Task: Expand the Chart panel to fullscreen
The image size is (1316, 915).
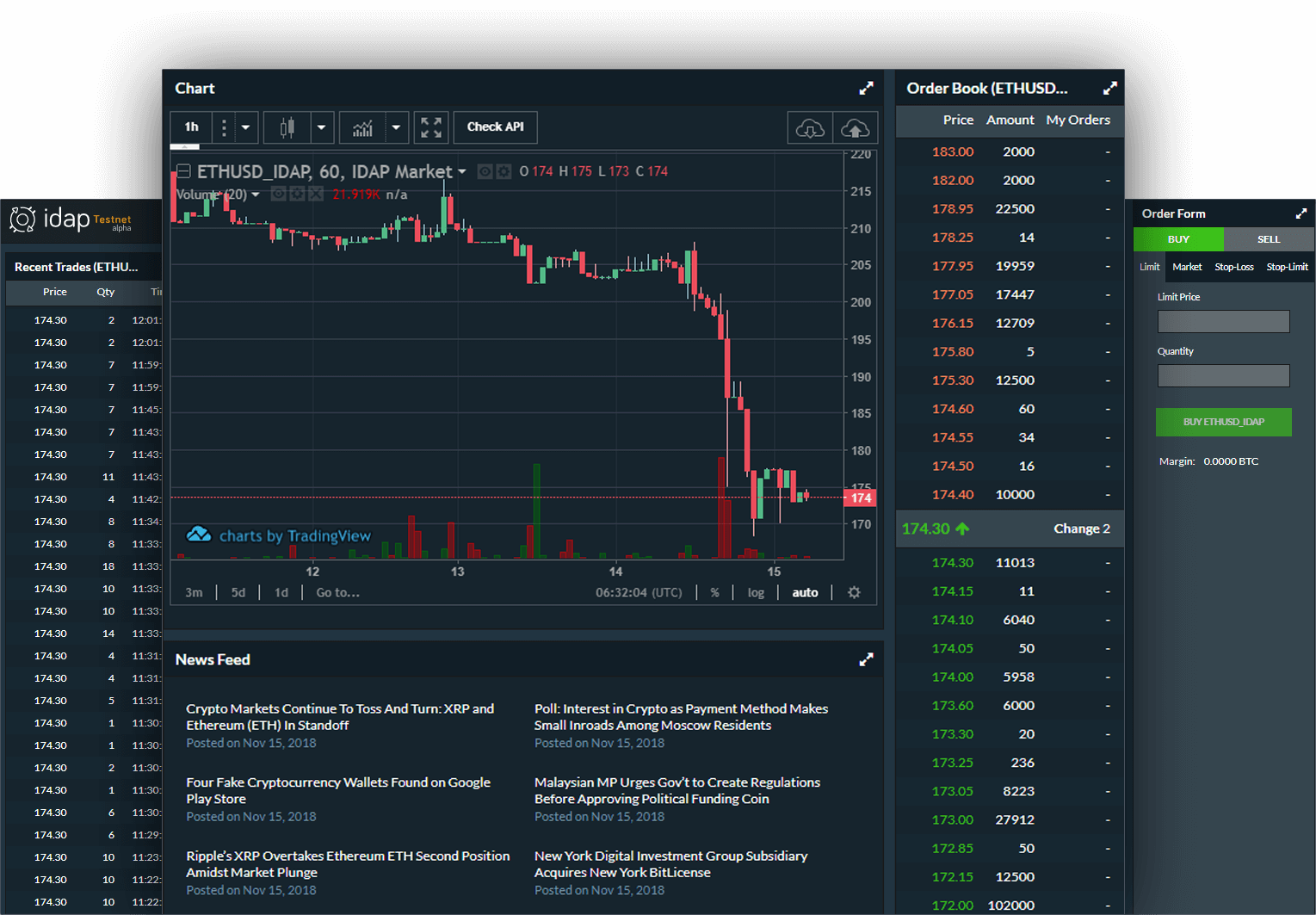Action: 866,88
